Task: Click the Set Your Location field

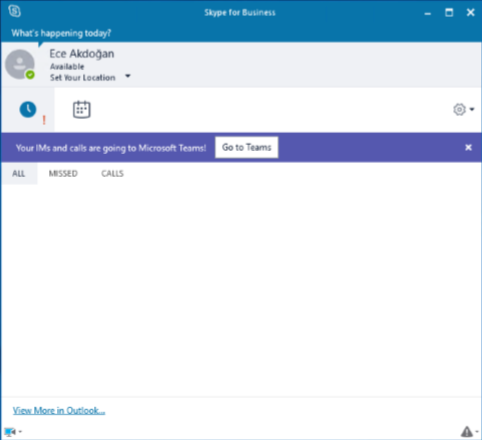Action: [x=83, y=77]
